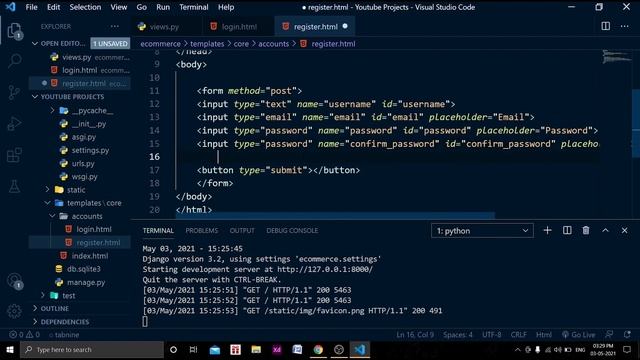Select terminal dropdown '1: python'

482,231
